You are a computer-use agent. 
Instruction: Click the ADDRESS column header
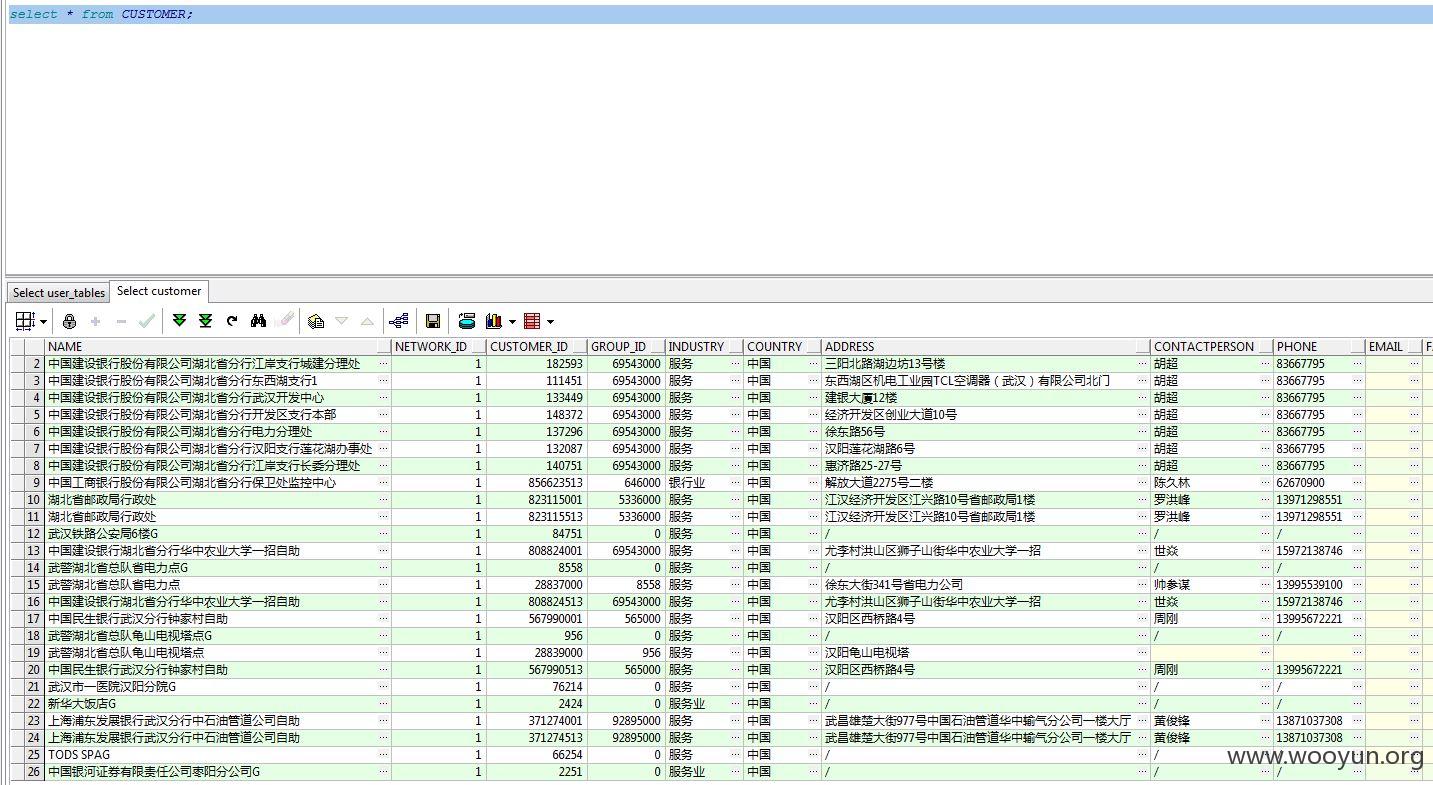click(x=986, y=347)
